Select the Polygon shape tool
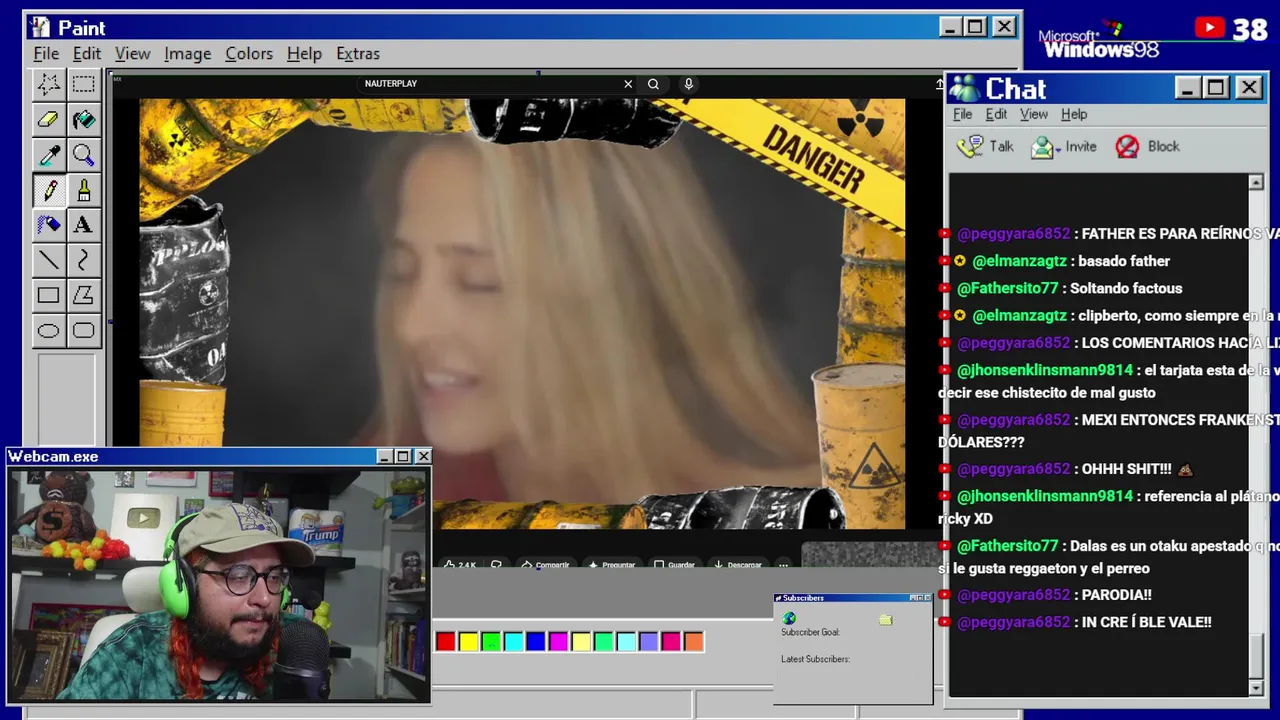Image resolution: width=1280 pixels, height=720 pixels. (83, 295)
